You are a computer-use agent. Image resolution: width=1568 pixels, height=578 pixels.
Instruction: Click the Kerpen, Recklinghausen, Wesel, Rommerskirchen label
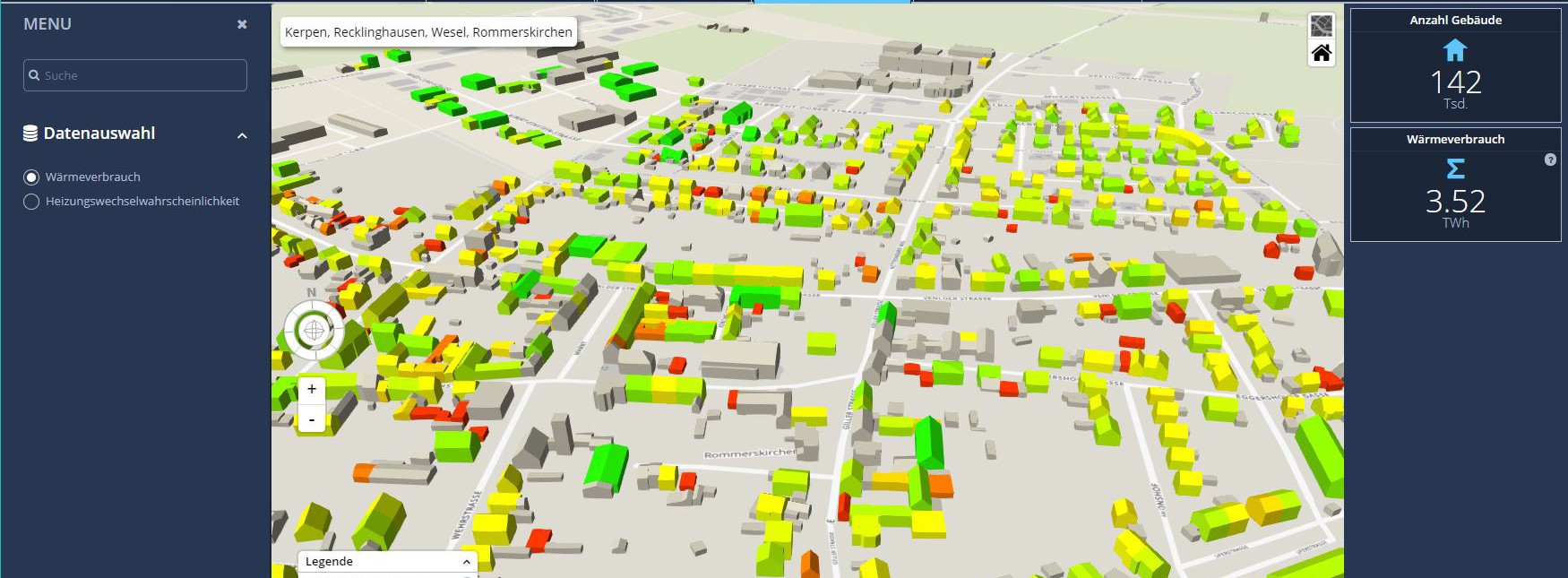pos(428,32)
